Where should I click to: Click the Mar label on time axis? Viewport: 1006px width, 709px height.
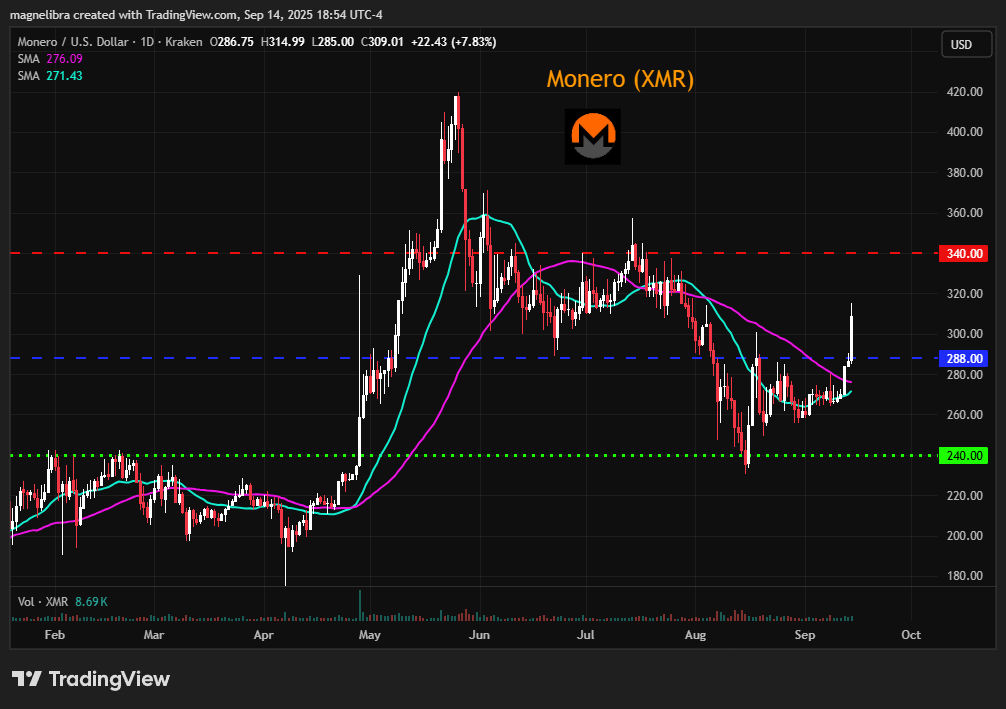coord(153,635)
